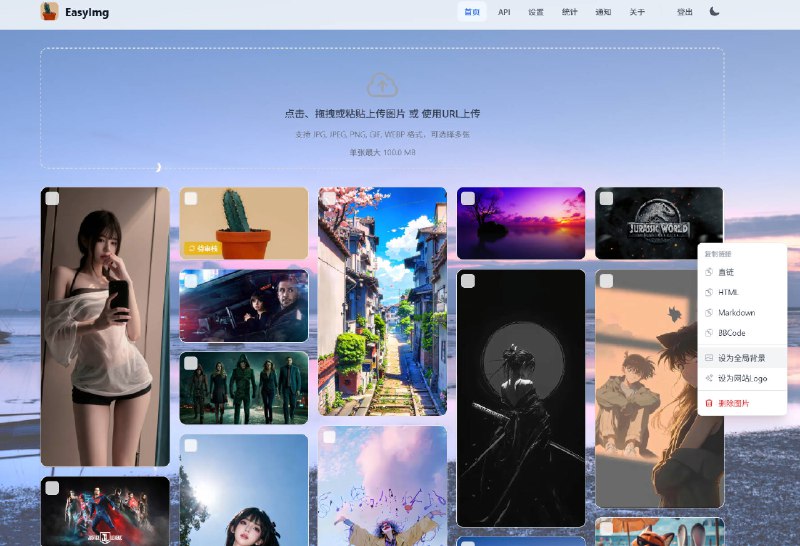Image resolution: width=800 pixels, height=546 pixels.
Task: Check the box on the purple sunset image
Action: (468, 199)
